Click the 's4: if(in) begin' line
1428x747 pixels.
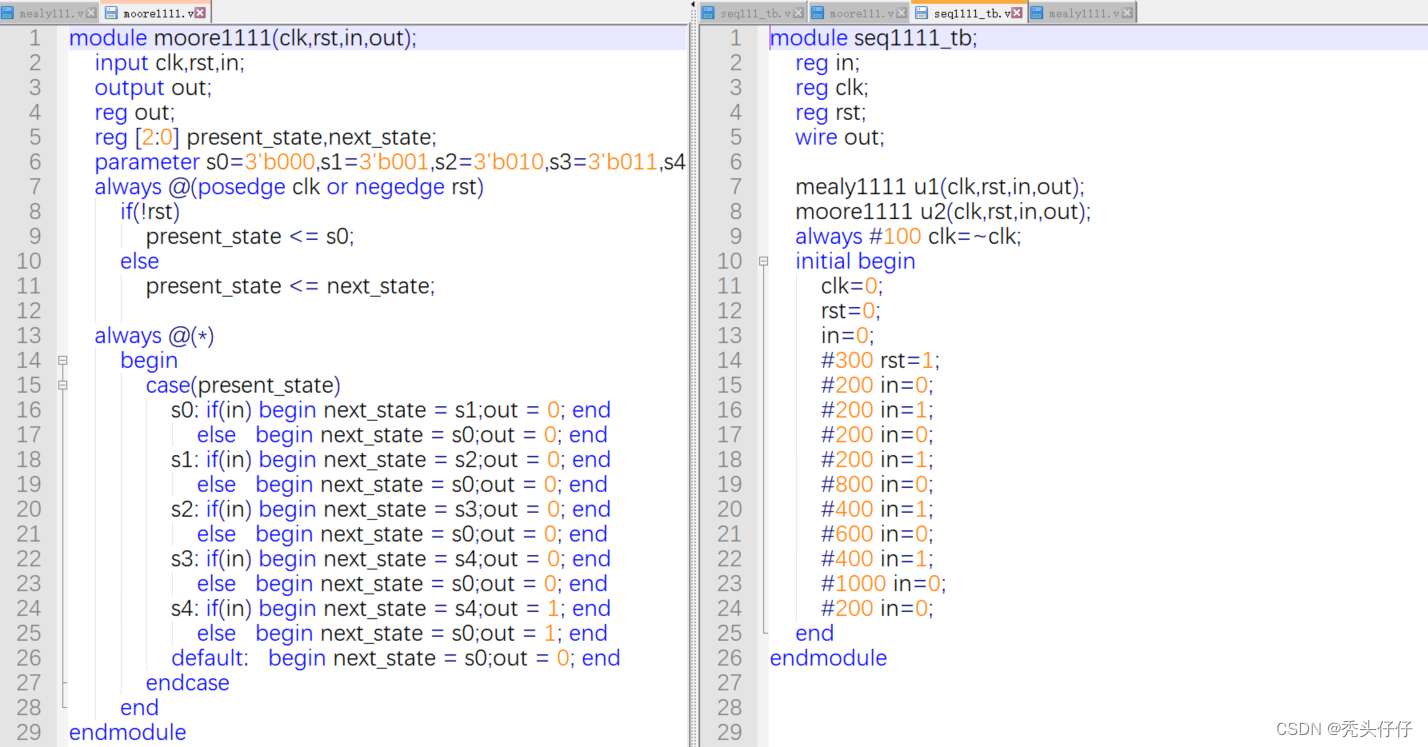(391, 609)
